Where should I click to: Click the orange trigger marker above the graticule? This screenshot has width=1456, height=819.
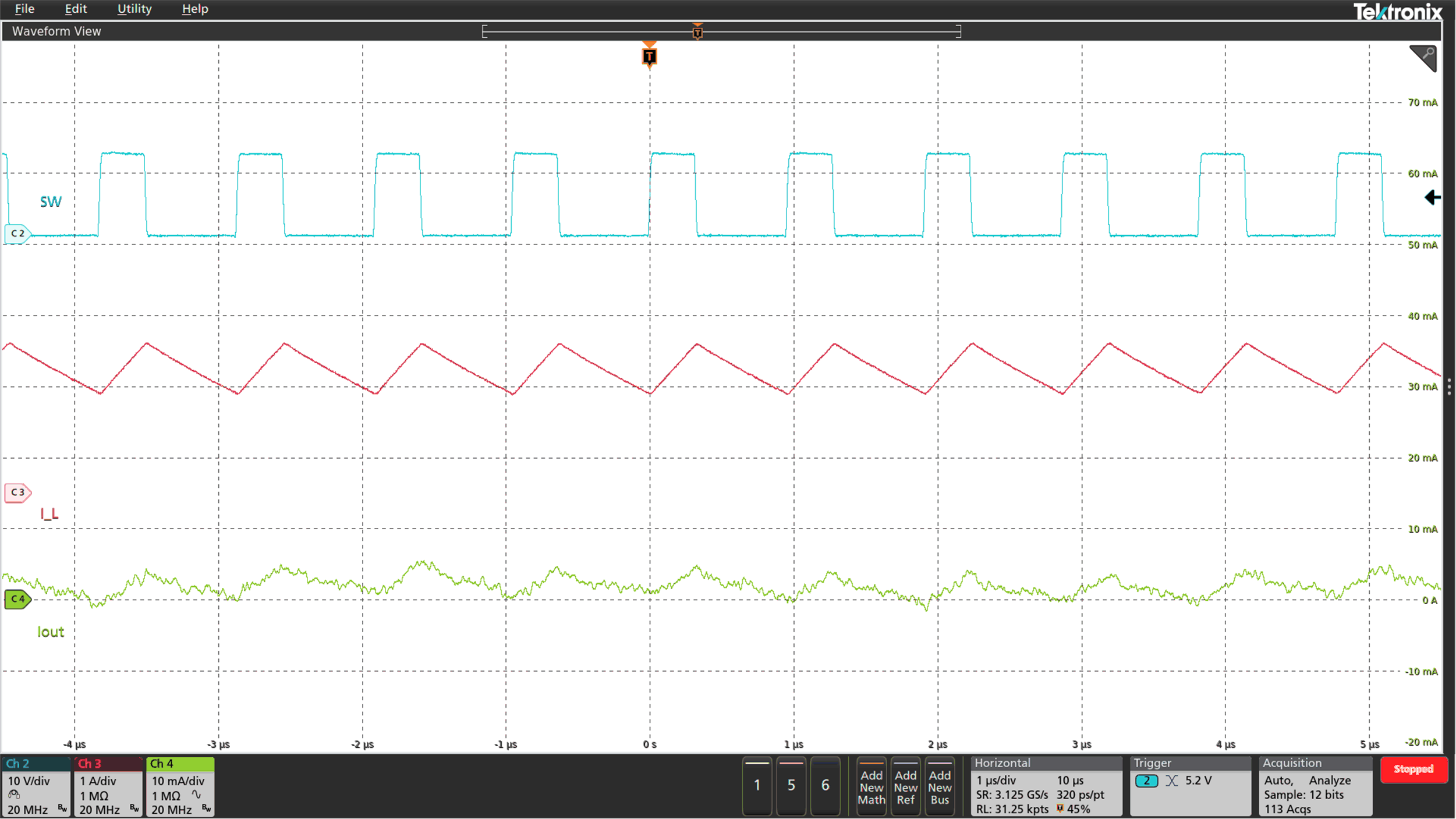[x=649, y=56]
